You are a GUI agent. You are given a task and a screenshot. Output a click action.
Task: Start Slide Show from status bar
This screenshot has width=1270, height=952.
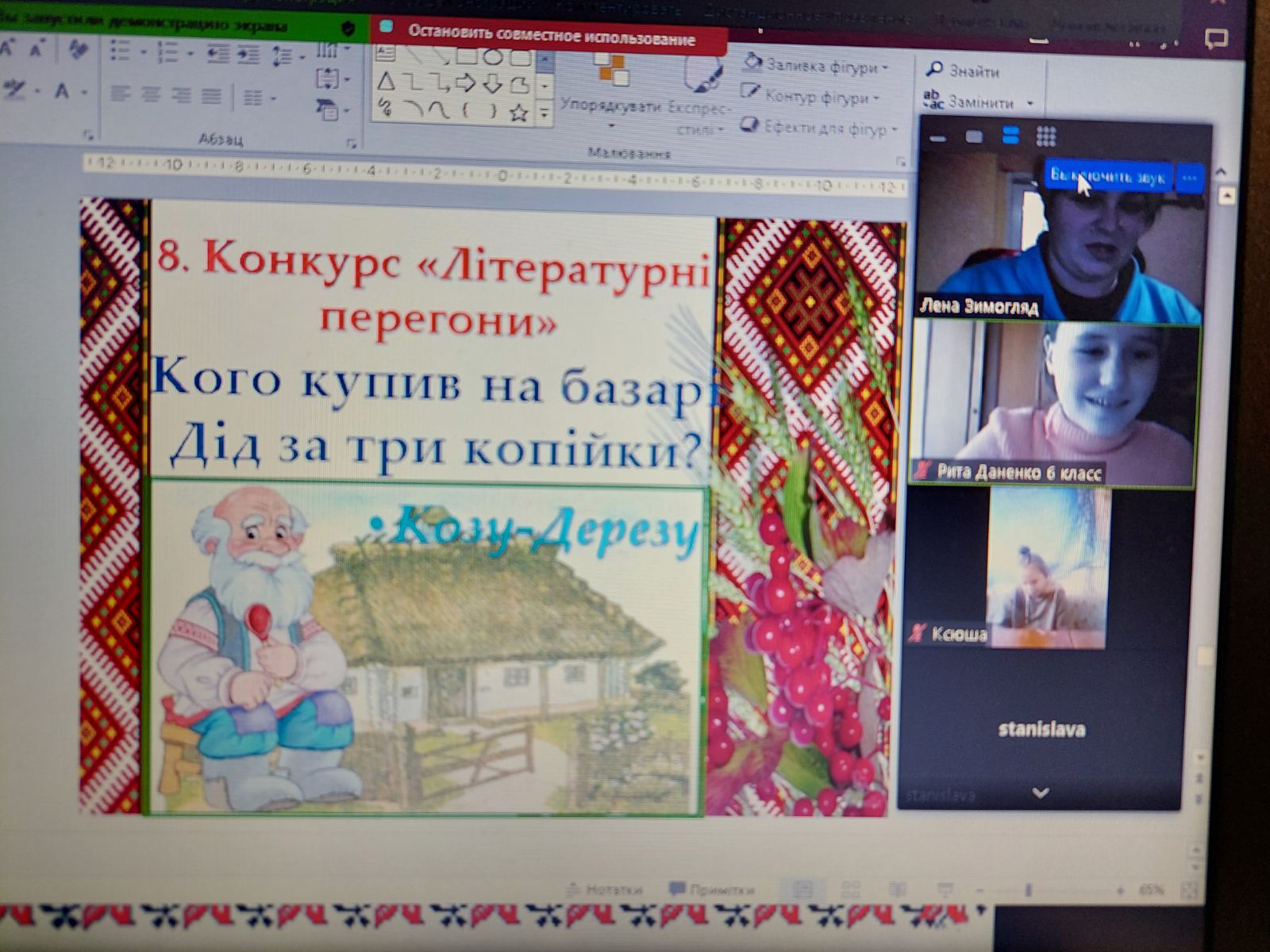[x=945, y=890]
